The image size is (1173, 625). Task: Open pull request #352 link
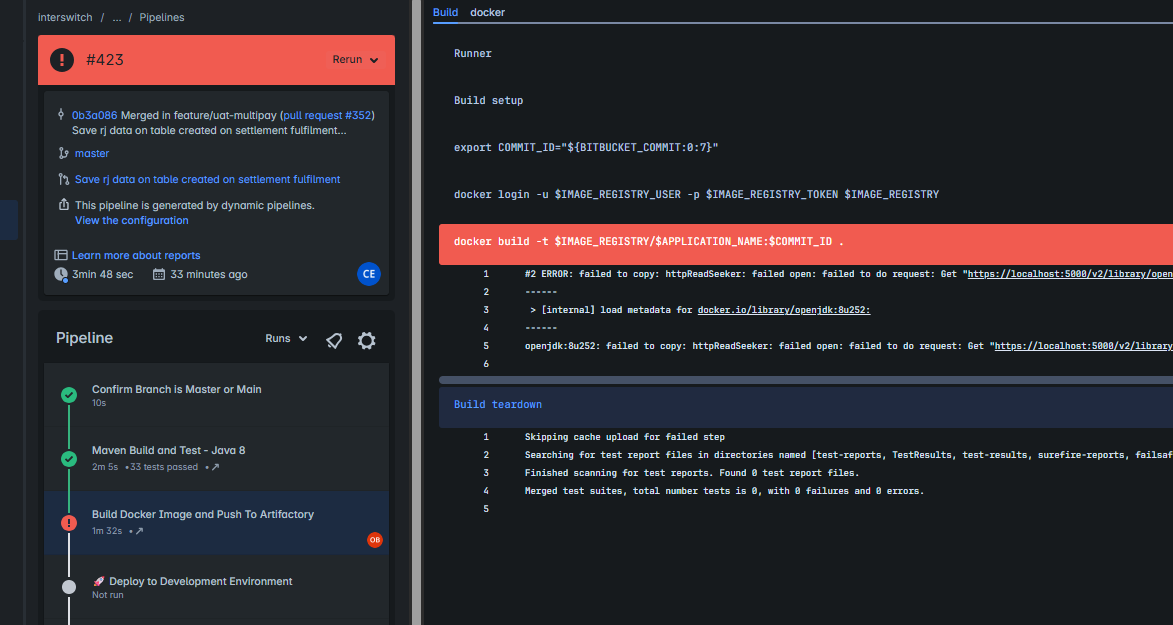coord(328,115)
